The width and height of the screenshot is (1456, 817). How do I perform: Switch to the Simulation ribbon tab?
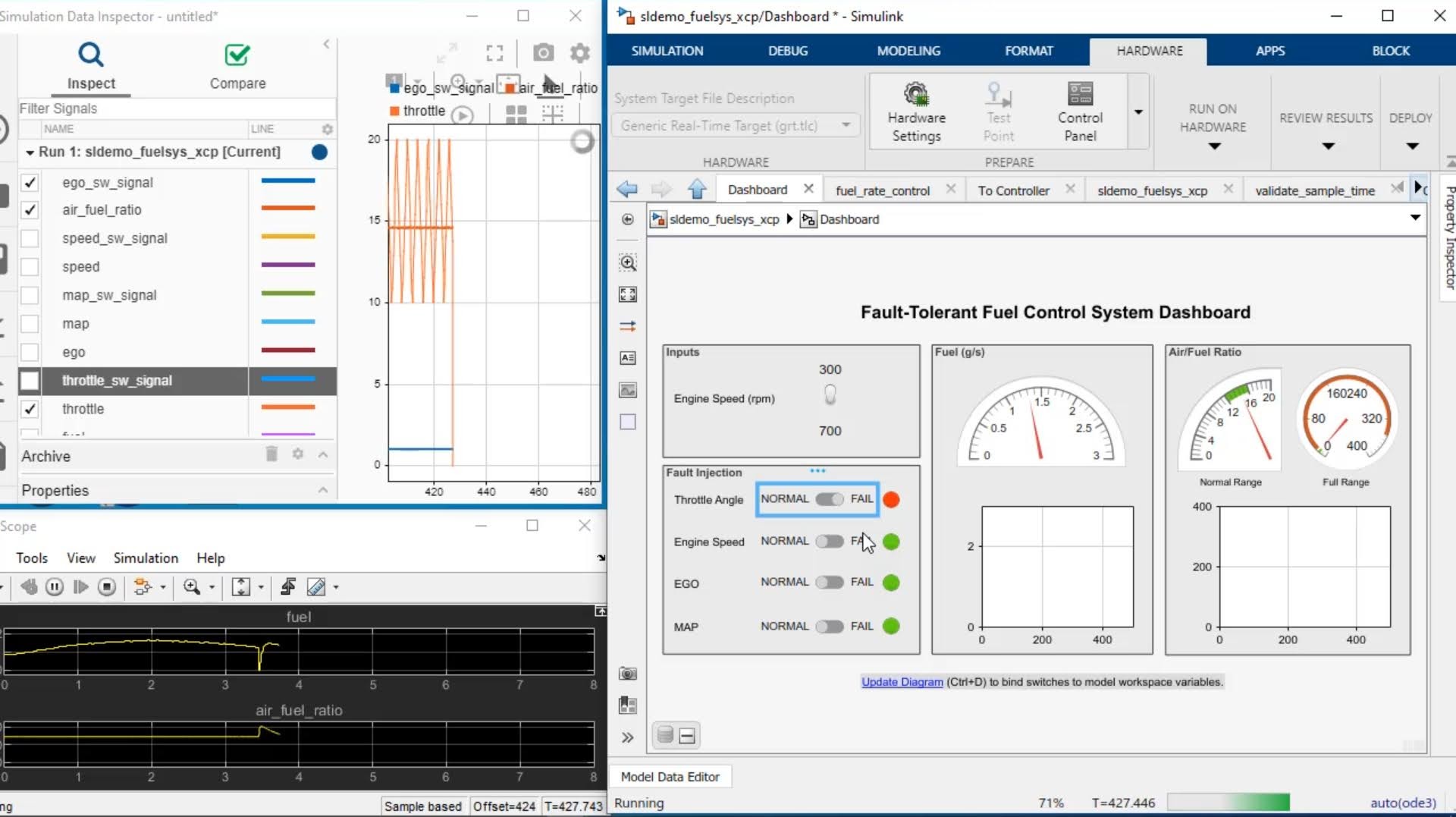[x=667, y=51]
